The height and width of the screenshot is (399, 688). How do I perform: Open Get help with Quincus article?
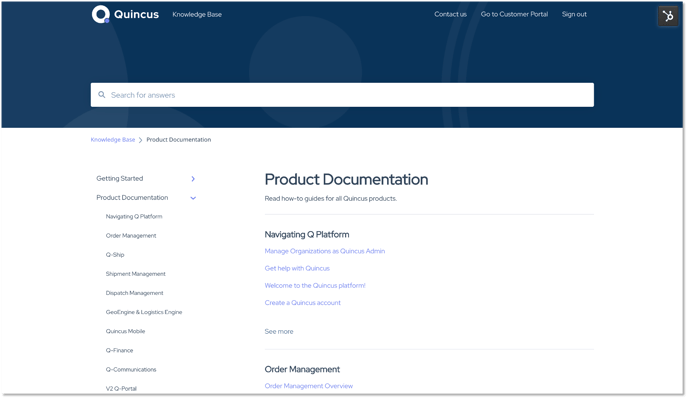click(x=297, y=268)
